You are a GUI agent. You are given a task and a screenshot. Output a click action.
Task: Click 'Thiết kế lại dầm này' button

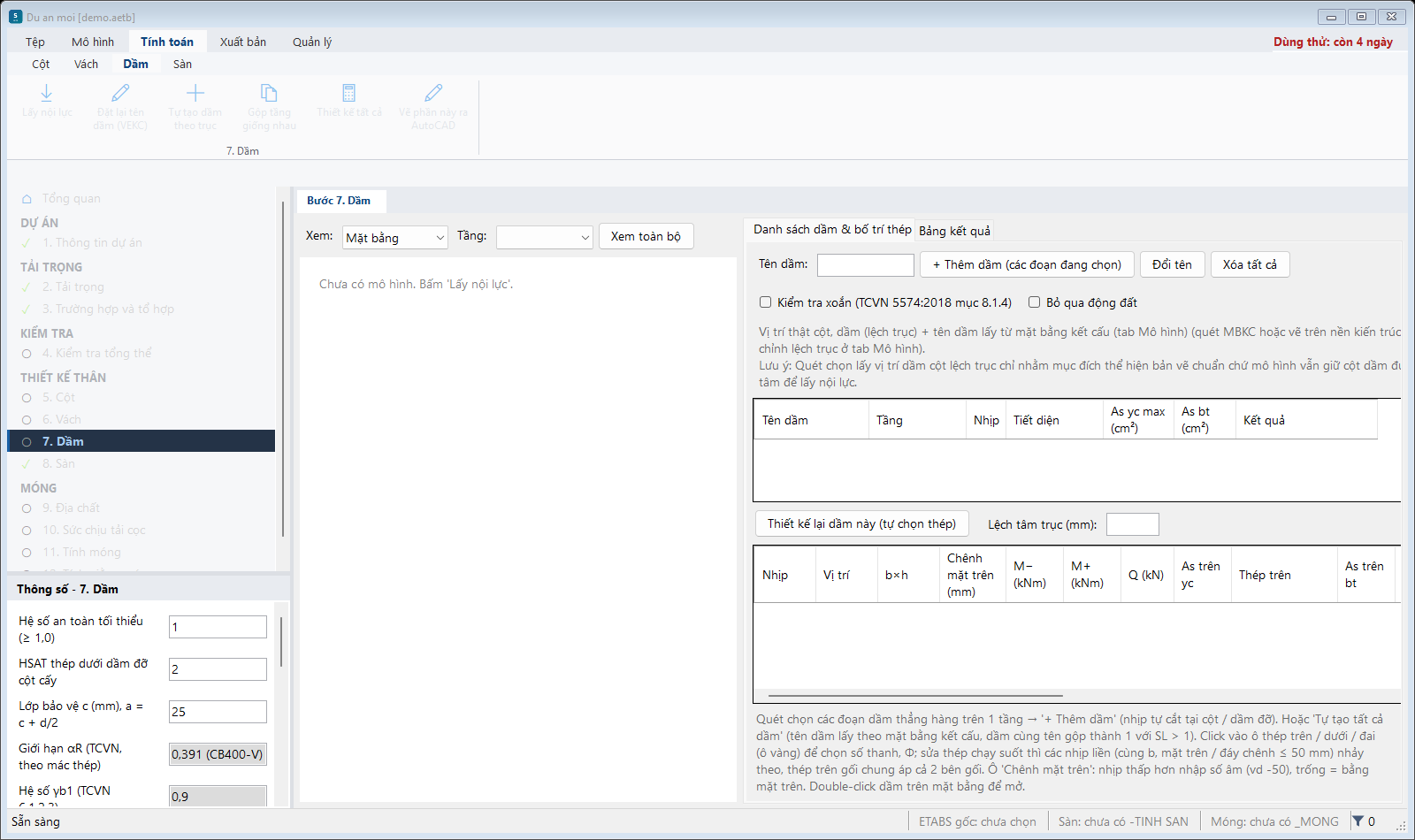click(861, 523)
